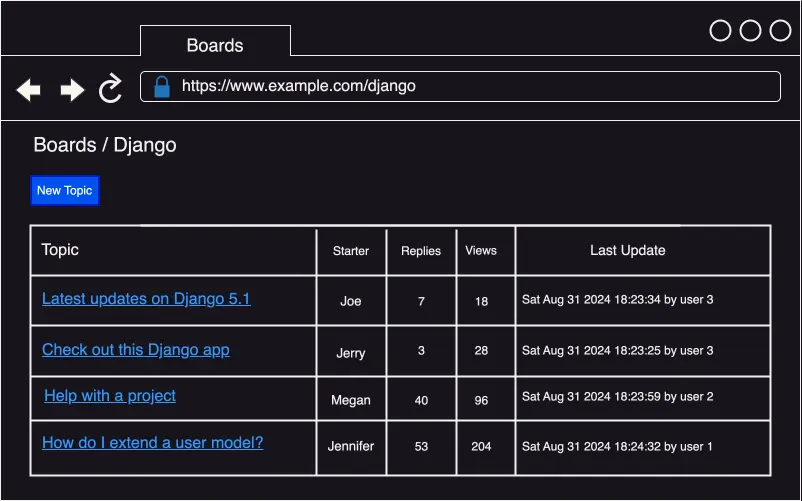Click the views count 96
The height and width of the screenshot is (501, 802).
481,400
